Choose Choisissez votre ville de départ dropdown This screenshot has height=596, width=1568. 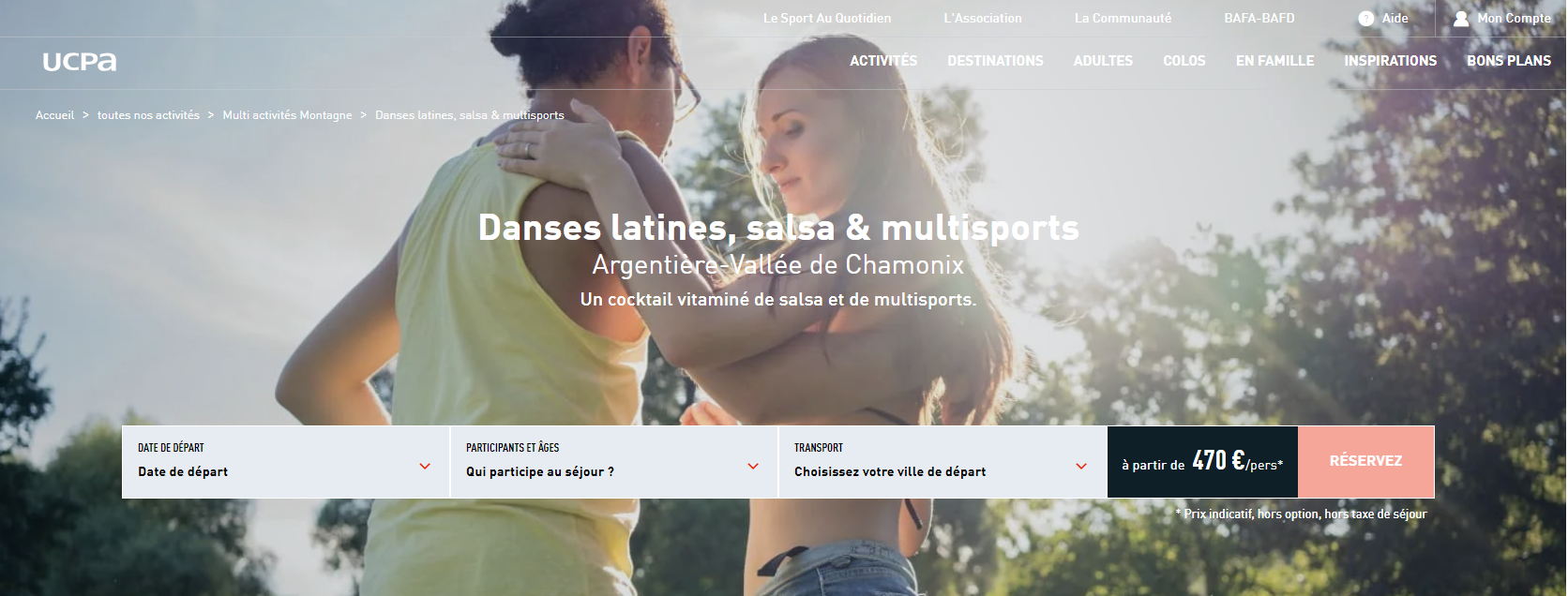[942, 462]
